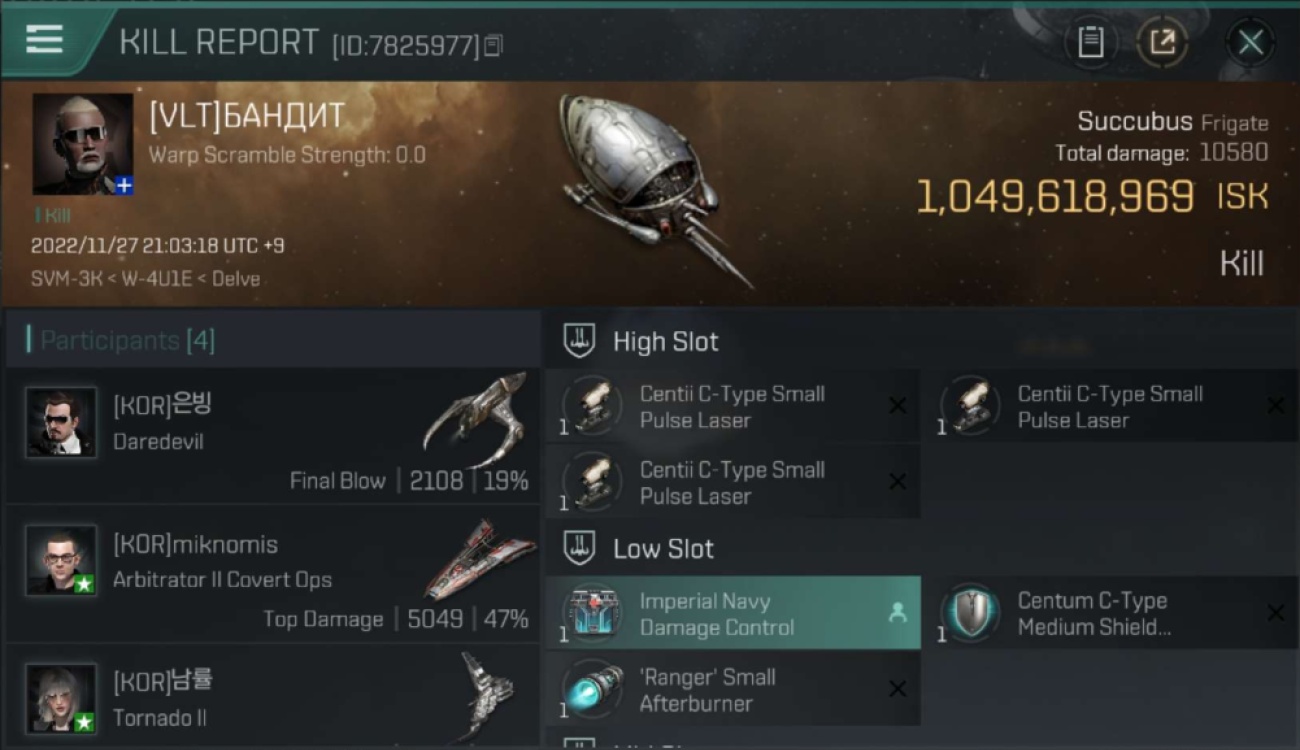Select the Participants [4] tab

pyautogui.click(x=127, y=341)
